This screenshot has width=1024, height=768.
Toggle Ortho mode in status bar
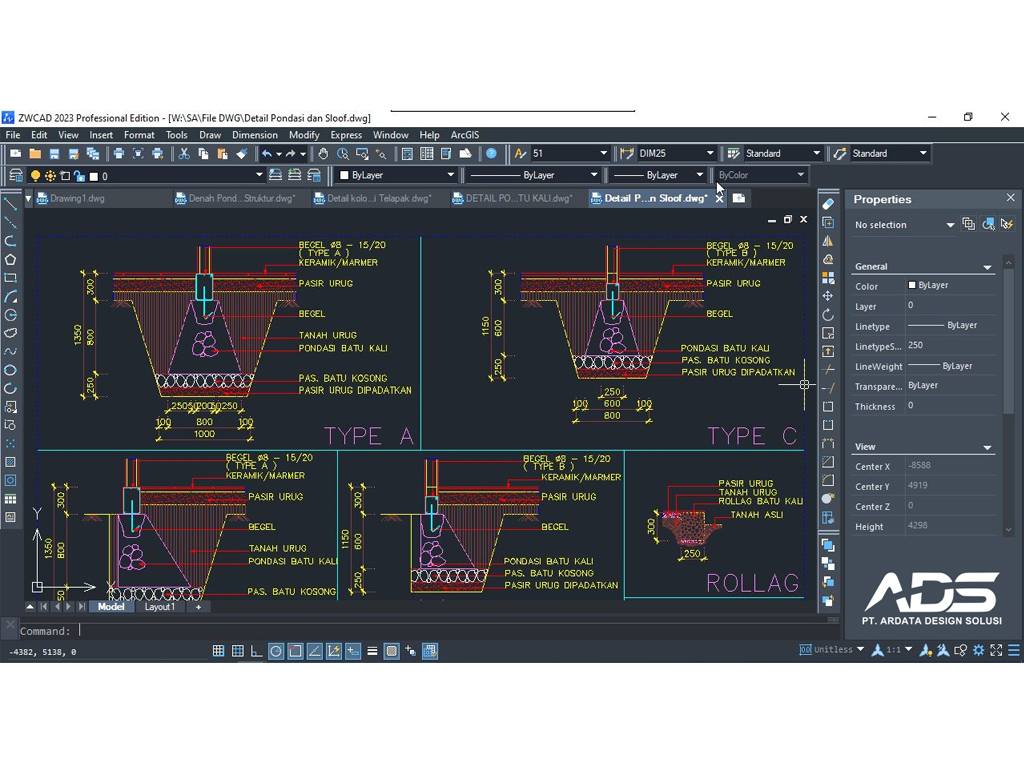(x=257, y=651)
